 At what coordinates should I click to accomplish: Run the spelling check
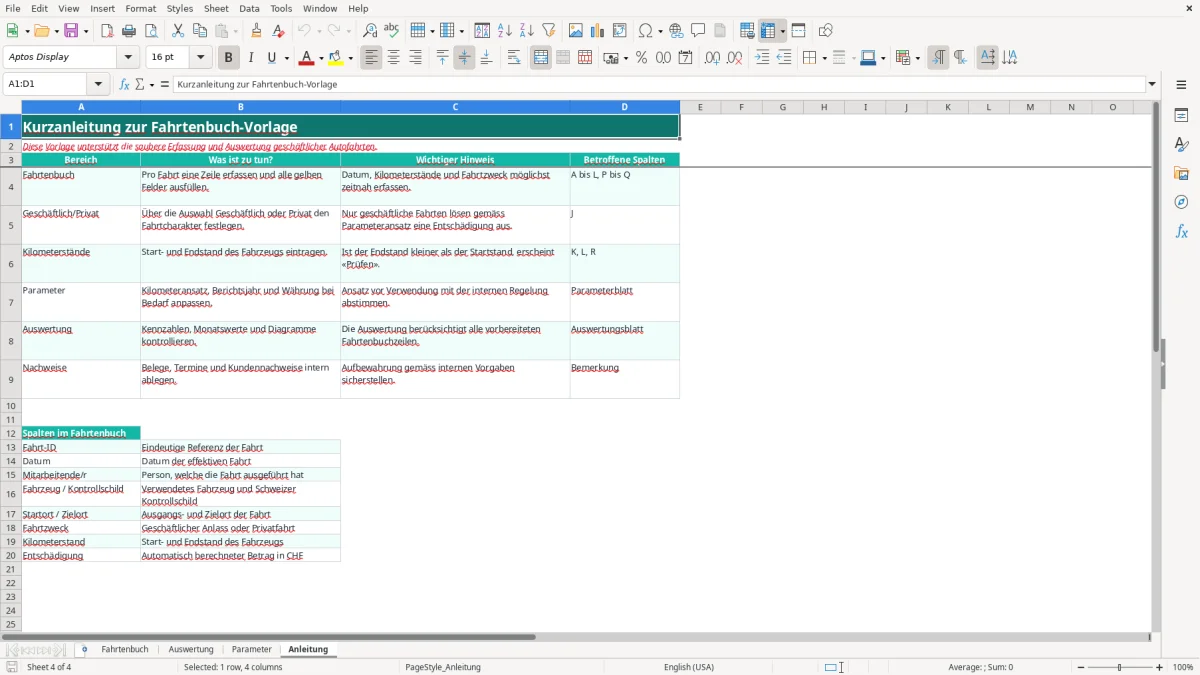(x=392, y=31)
